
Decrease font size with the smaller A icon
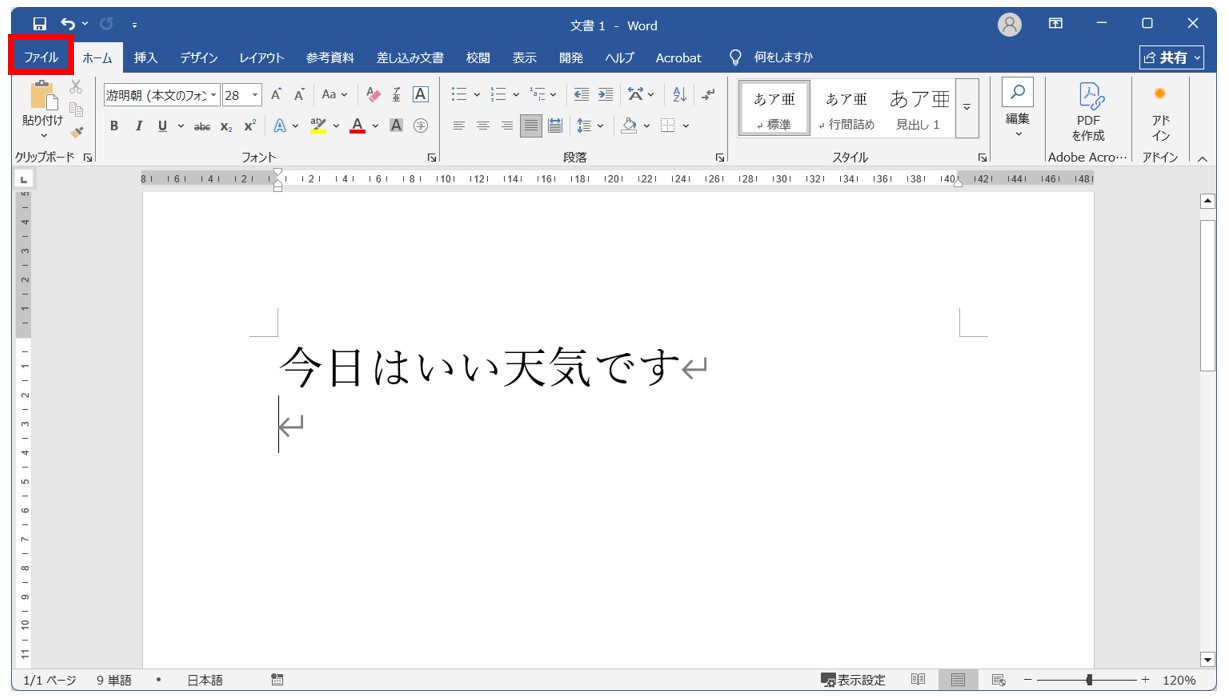[x=298, y=95]
